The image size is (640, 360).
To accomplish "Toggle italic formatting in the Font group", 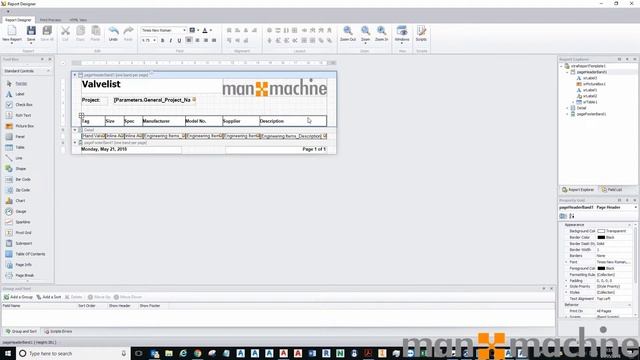I will tap(171, 40).
